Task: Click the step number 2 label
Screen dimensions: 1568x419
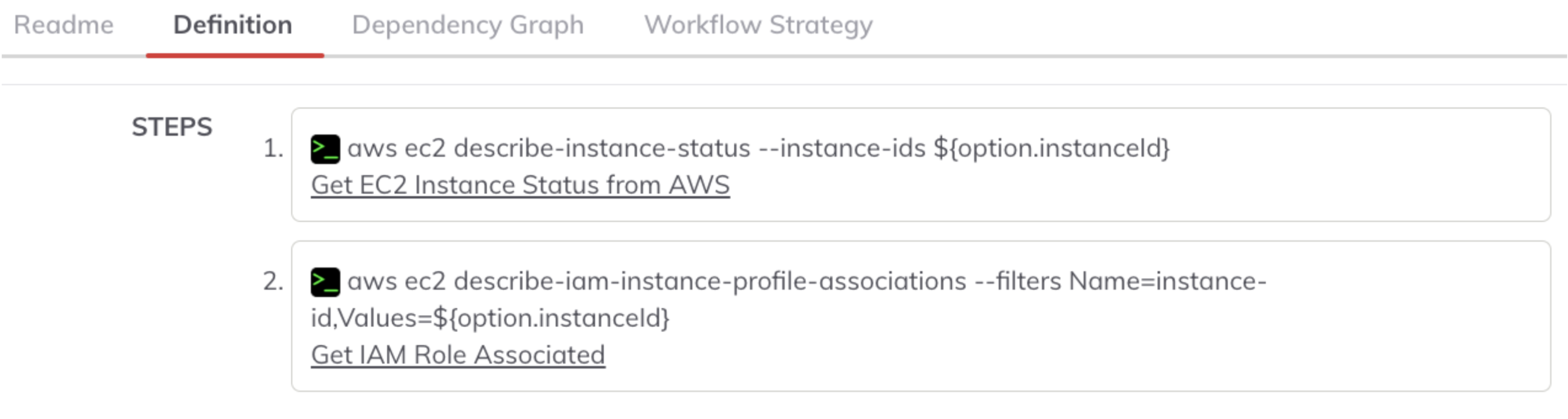Action: click(x=273, y=281)
